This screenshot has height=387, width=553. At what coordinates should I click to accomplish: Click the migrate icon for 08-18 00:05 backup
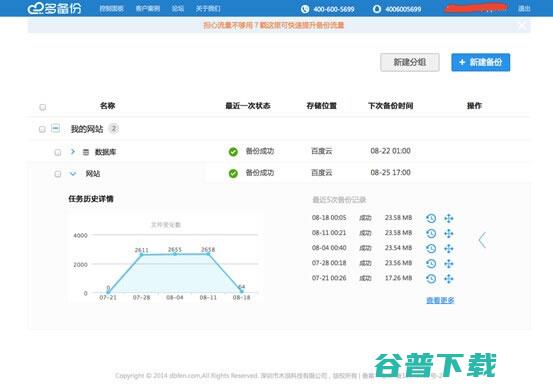coord(449,218)
